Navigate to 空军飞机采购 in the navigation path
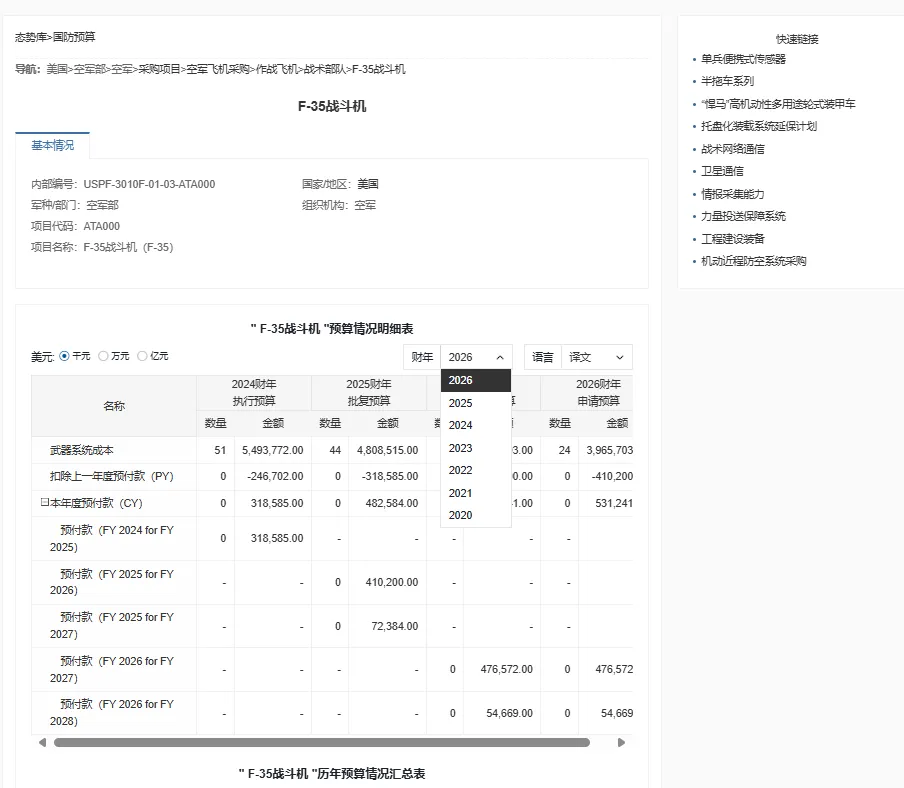The image size is (904, 788). 218,69
